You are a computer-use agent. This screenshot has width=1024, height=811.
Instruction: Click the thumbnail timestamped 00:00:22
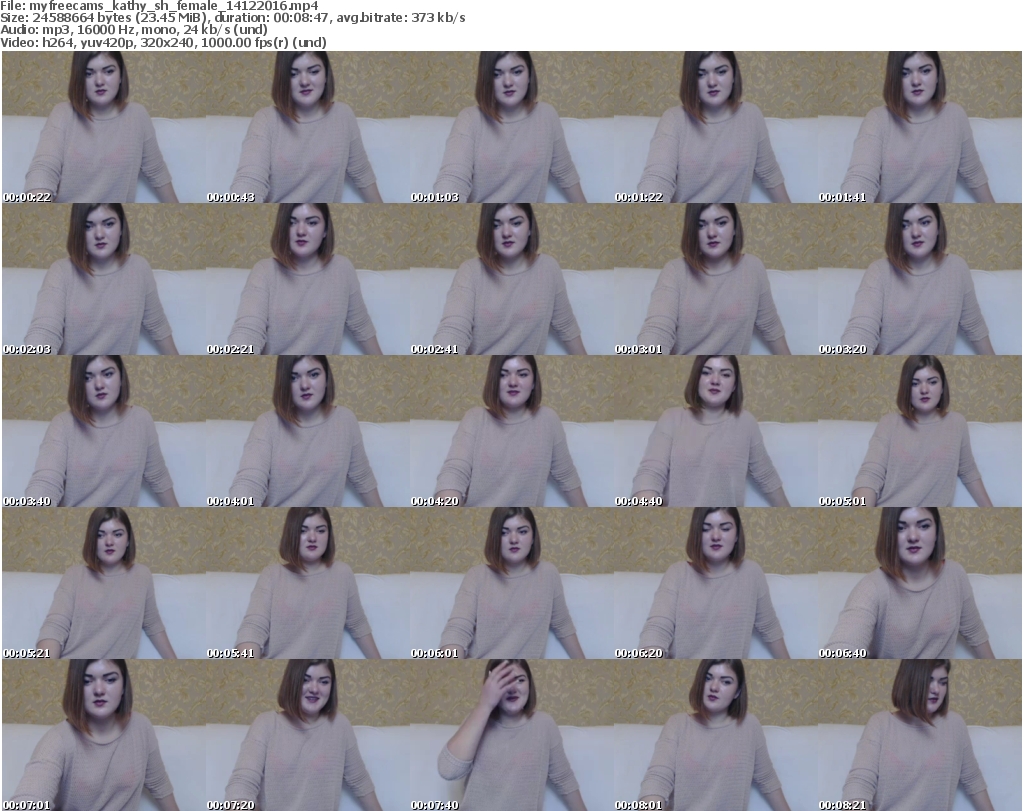point(102,127)
